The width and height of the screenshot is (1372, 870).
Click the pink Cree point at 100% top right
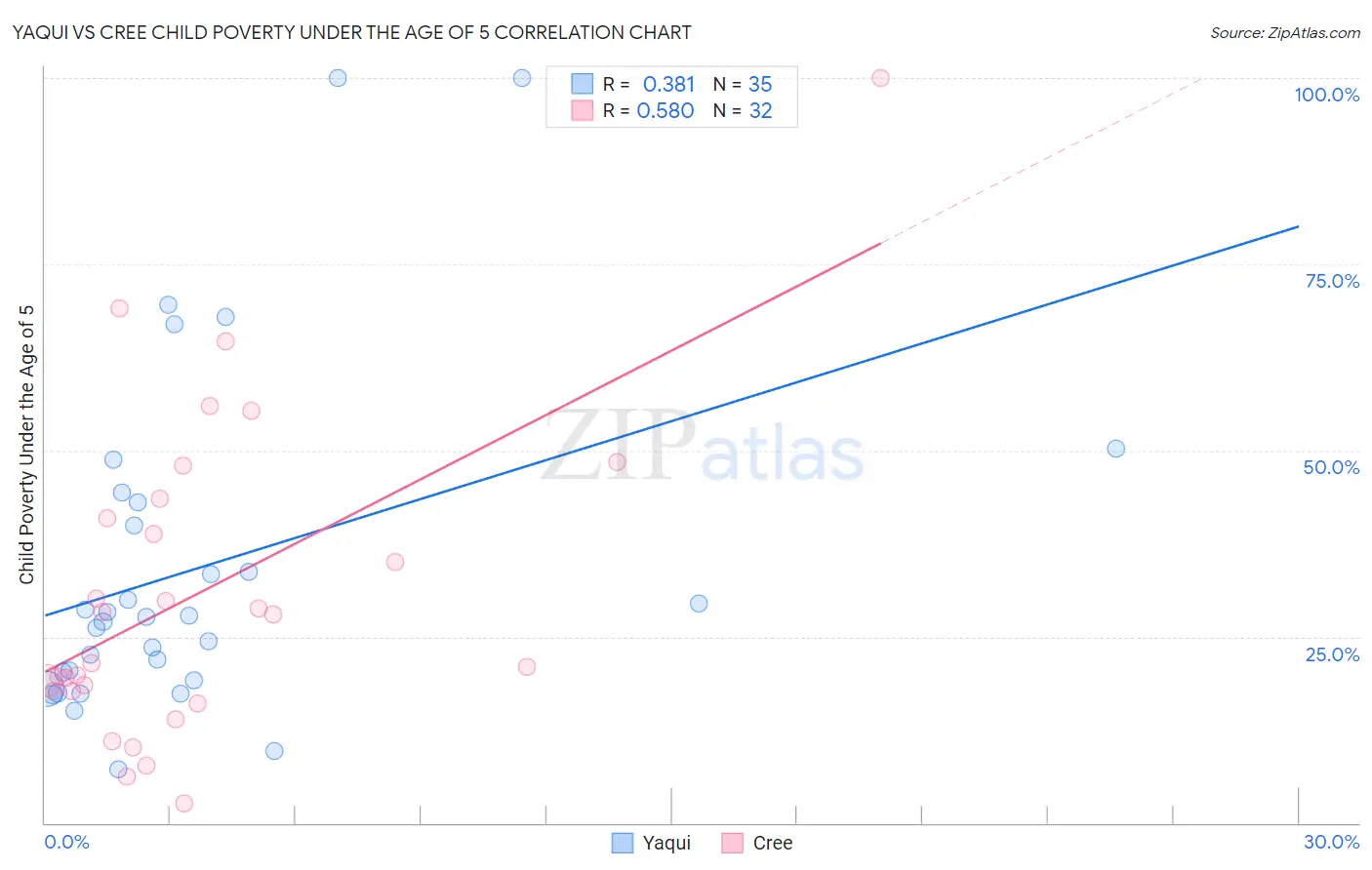(881, 78)
